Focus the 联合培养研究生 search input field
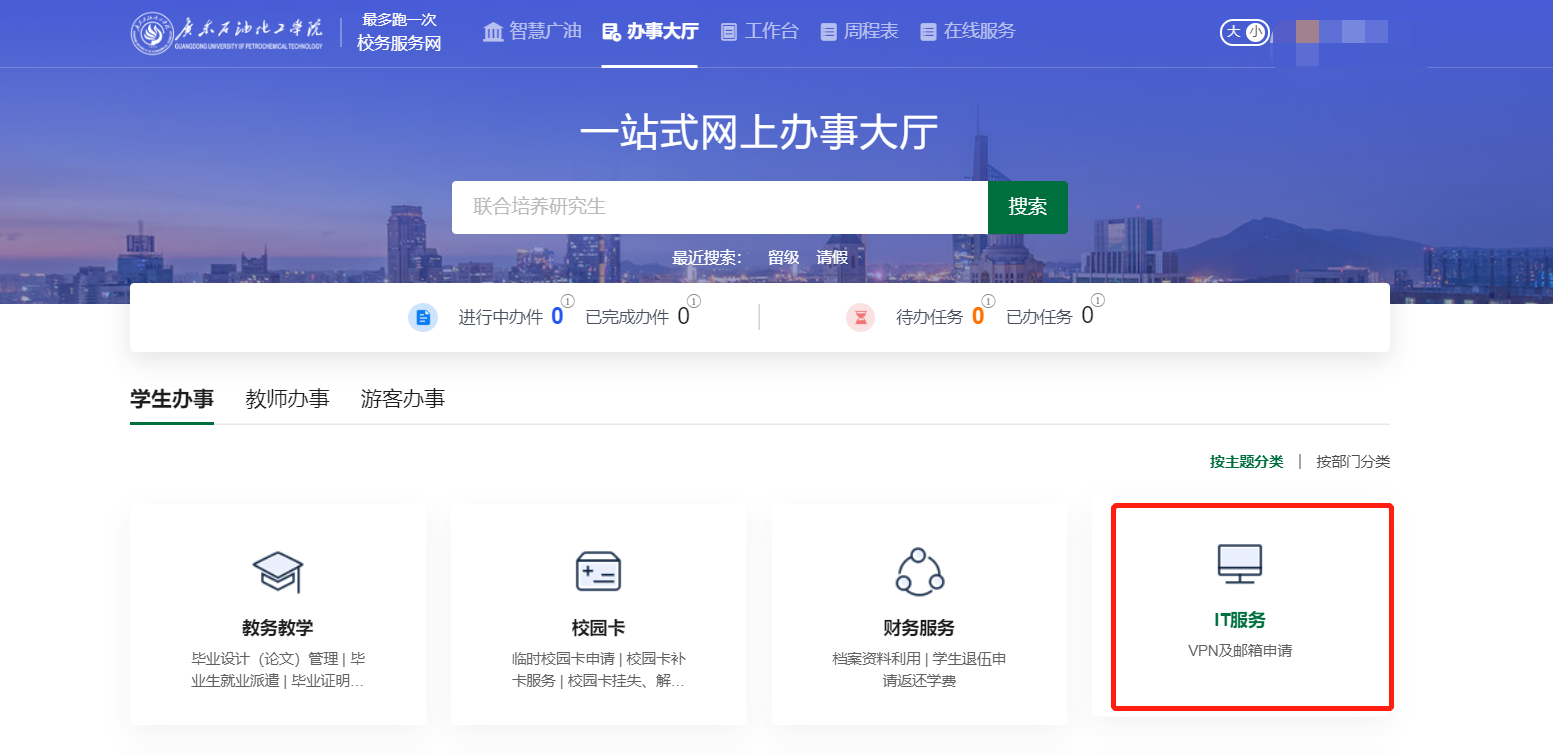The image size is (1553, 755). click(x=719, y=208)
